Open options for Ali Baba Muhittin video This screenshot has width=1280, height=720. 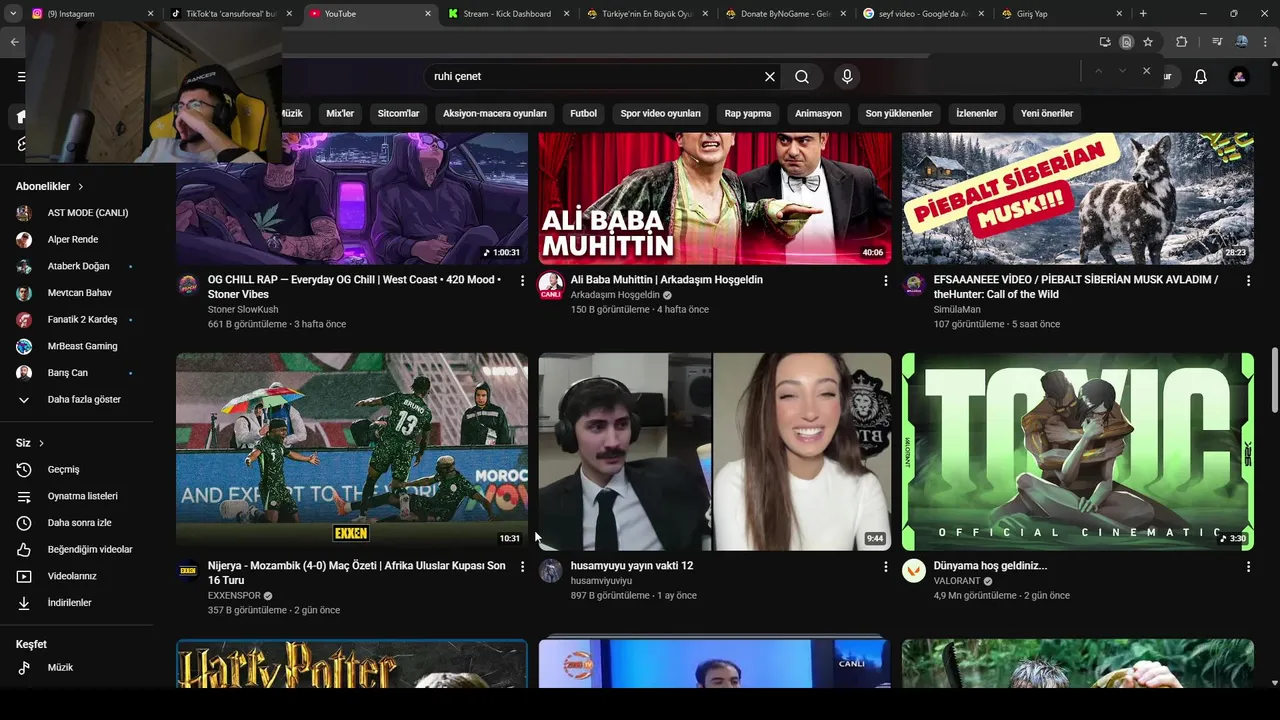tap(885, 281)
